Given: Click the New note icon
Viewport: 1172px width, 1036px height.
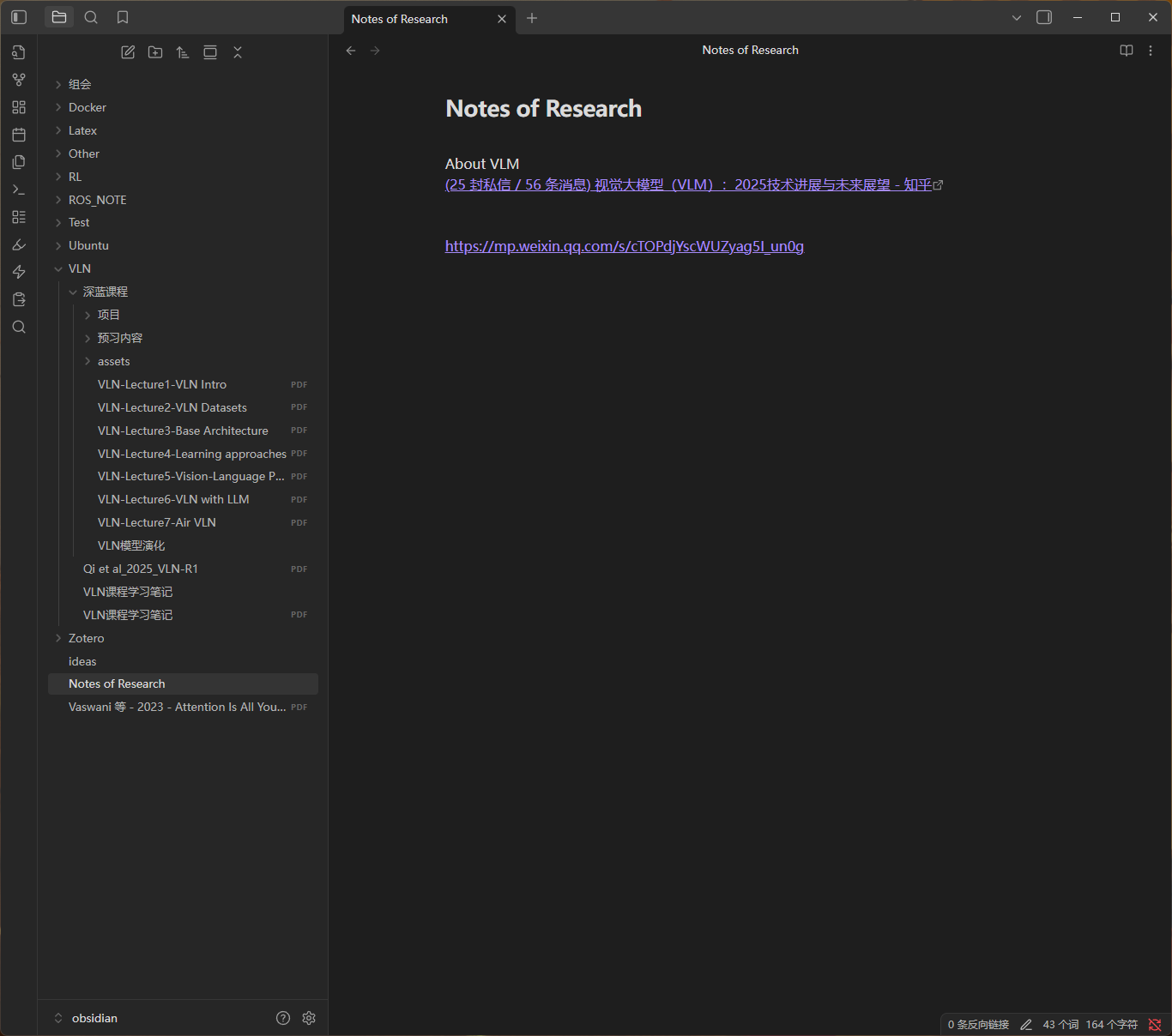Looking at the screenshot, I should (x=128, y=52).
